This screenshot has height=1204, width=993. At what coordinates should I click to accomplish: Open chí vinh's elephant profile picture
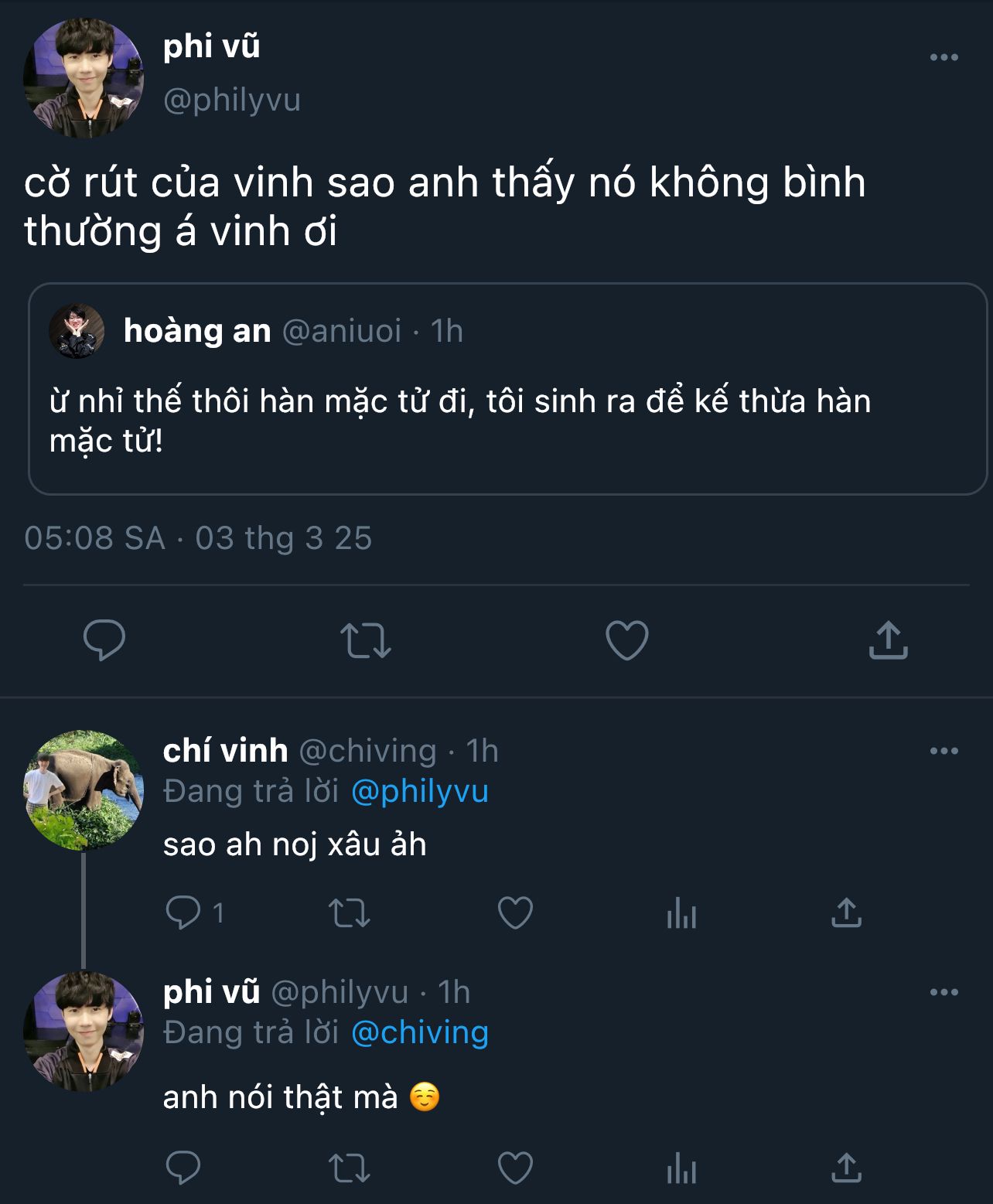84,790
